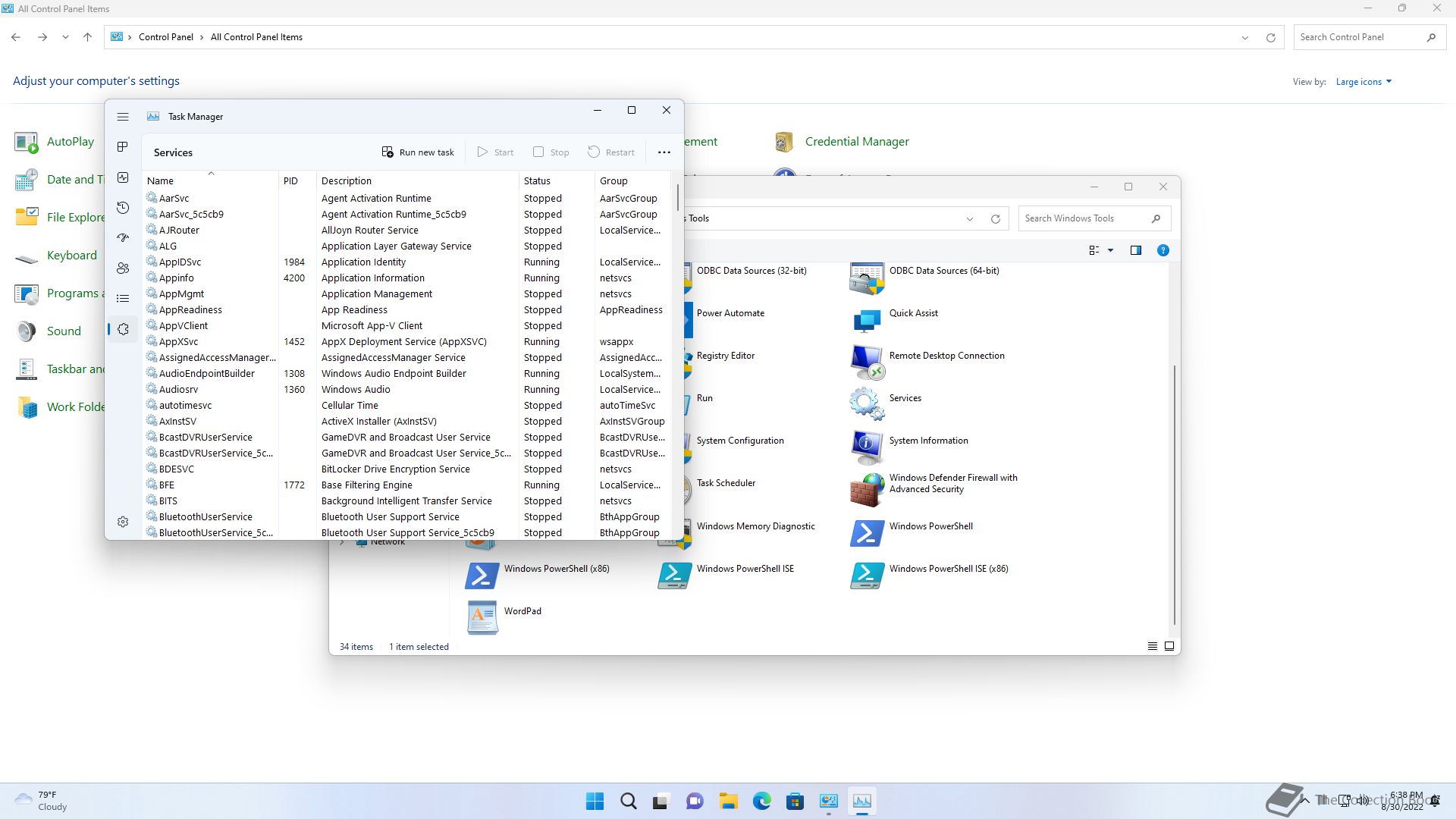
Task: Sort services by Status column
Action: tap(557, 180)
